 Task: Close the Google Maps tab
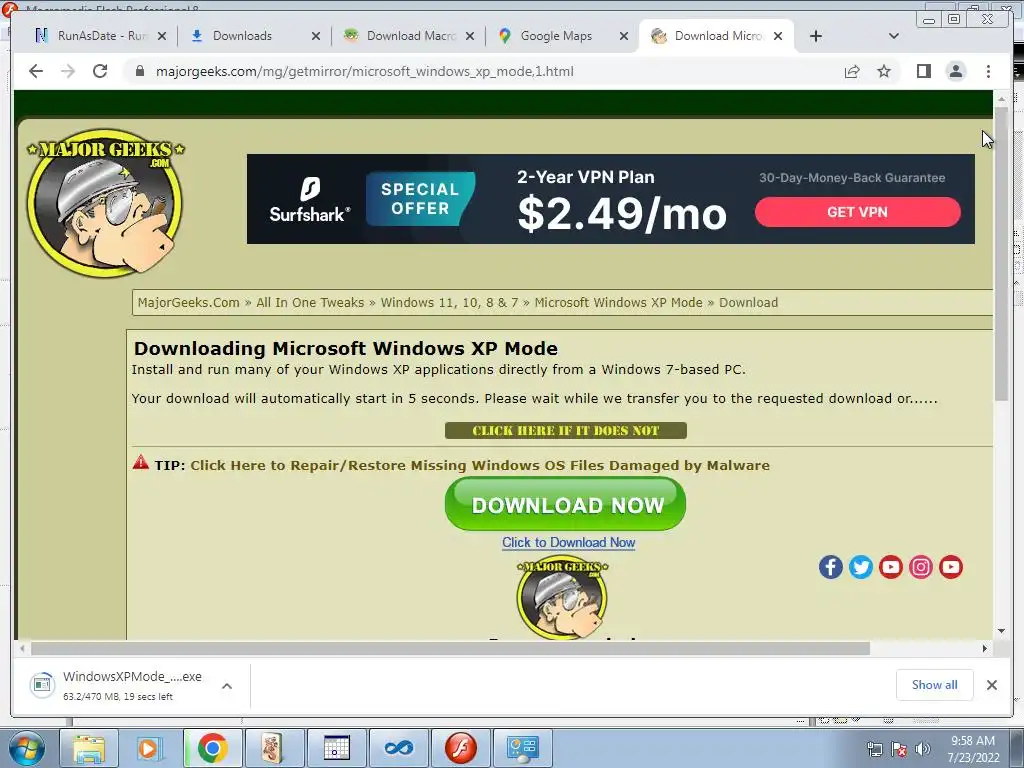pyautogui.click(x=624, y=36)
